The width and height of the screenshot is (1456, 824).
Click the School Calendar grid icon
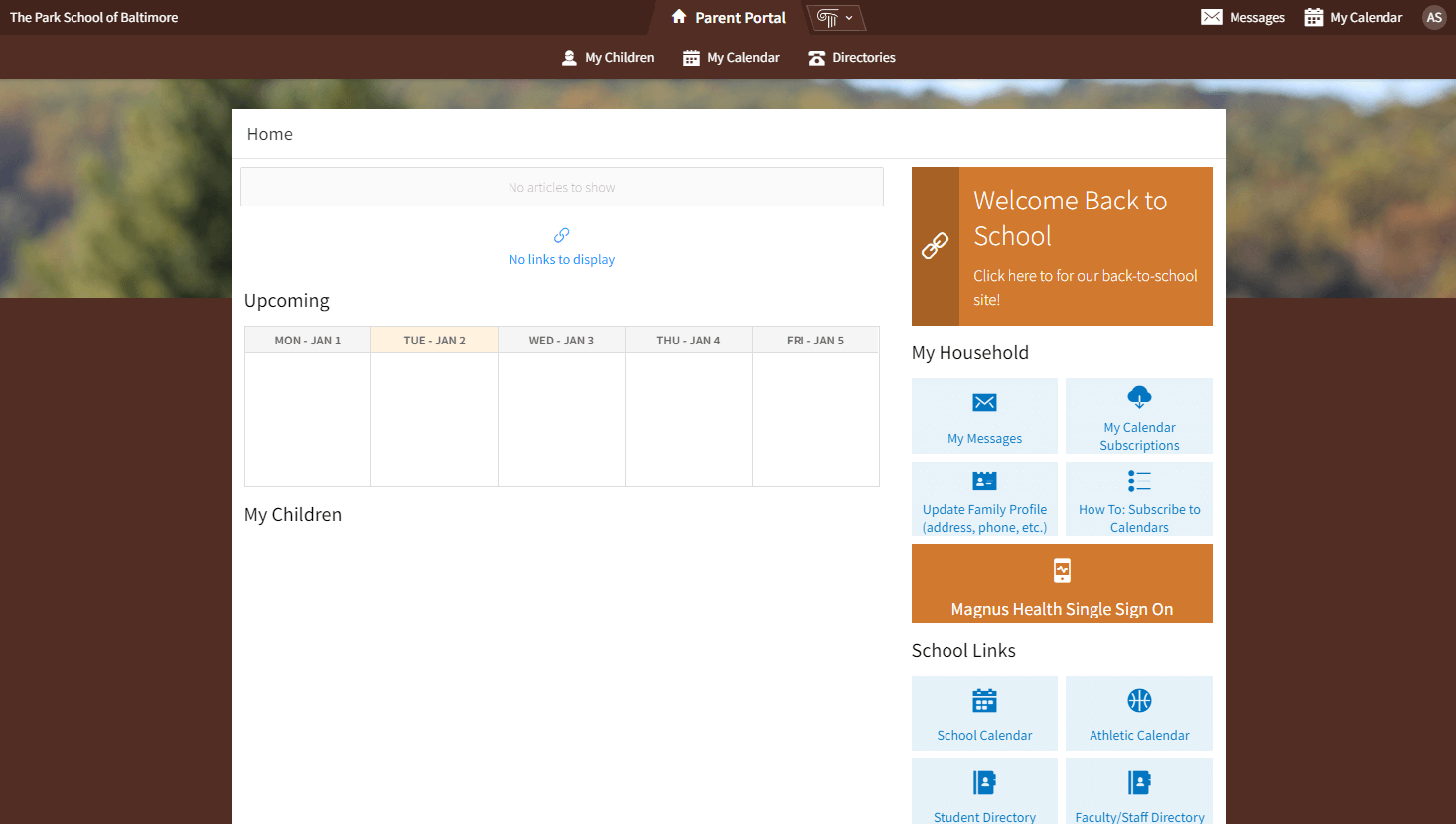click(984, 701)
